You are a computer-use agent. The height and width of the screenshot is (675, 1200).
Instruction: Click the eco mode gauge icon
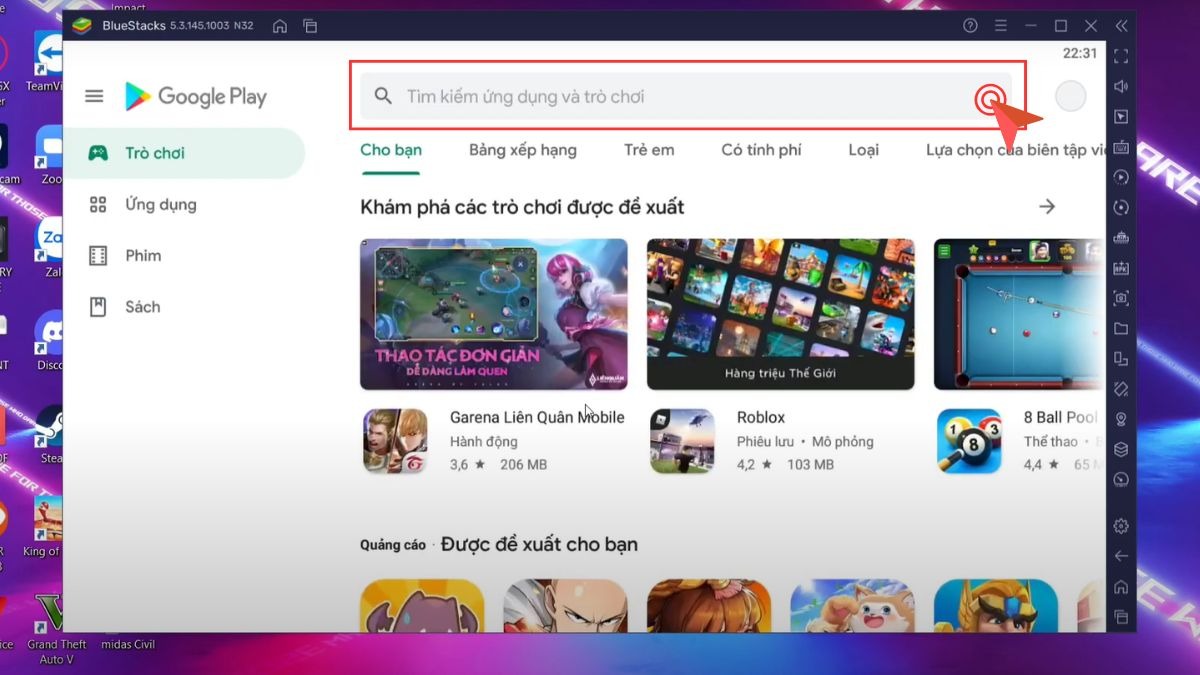point(1121,480)
